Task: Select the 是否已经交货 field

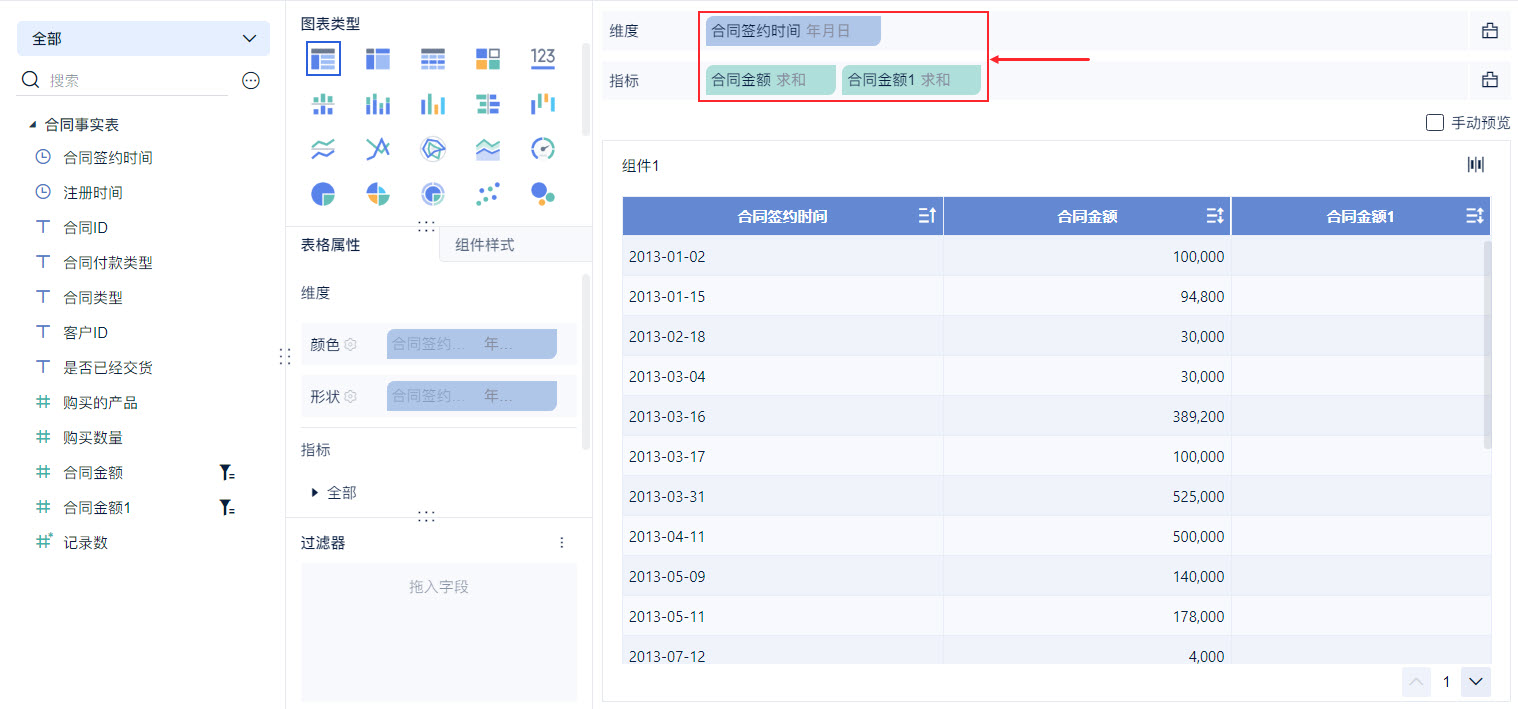Action: tap(108, 368)
